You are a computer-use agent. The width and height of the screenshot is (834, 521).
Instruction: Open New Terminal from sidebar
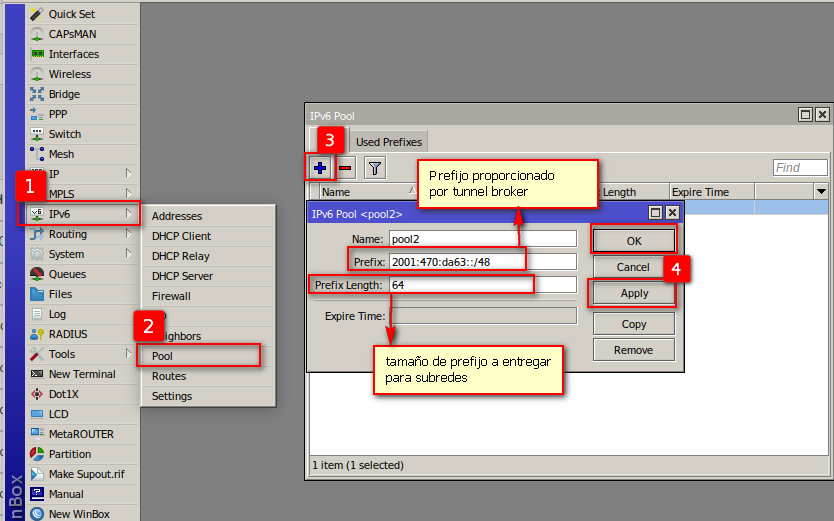click(81, 374)
